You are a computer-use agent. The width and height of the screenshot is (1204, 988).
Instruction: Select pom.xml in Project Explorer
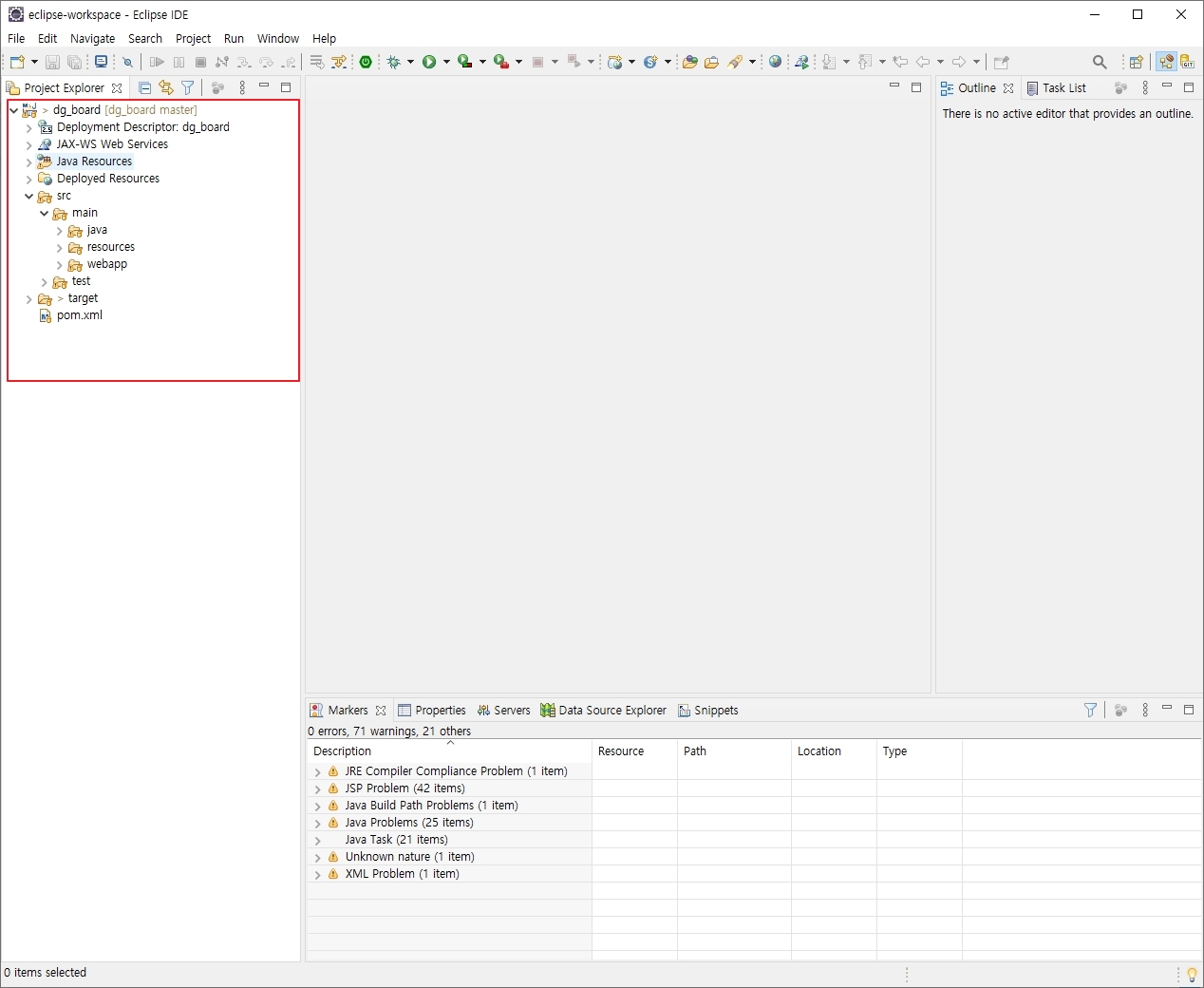80,315
